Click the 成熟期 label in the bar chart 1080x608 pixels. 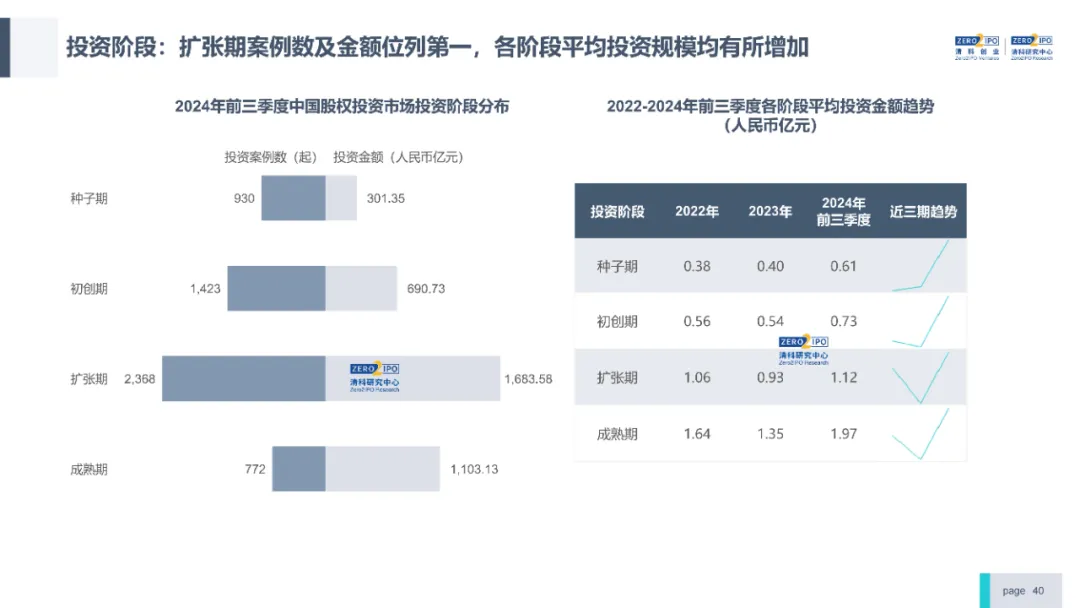point(89,469)
